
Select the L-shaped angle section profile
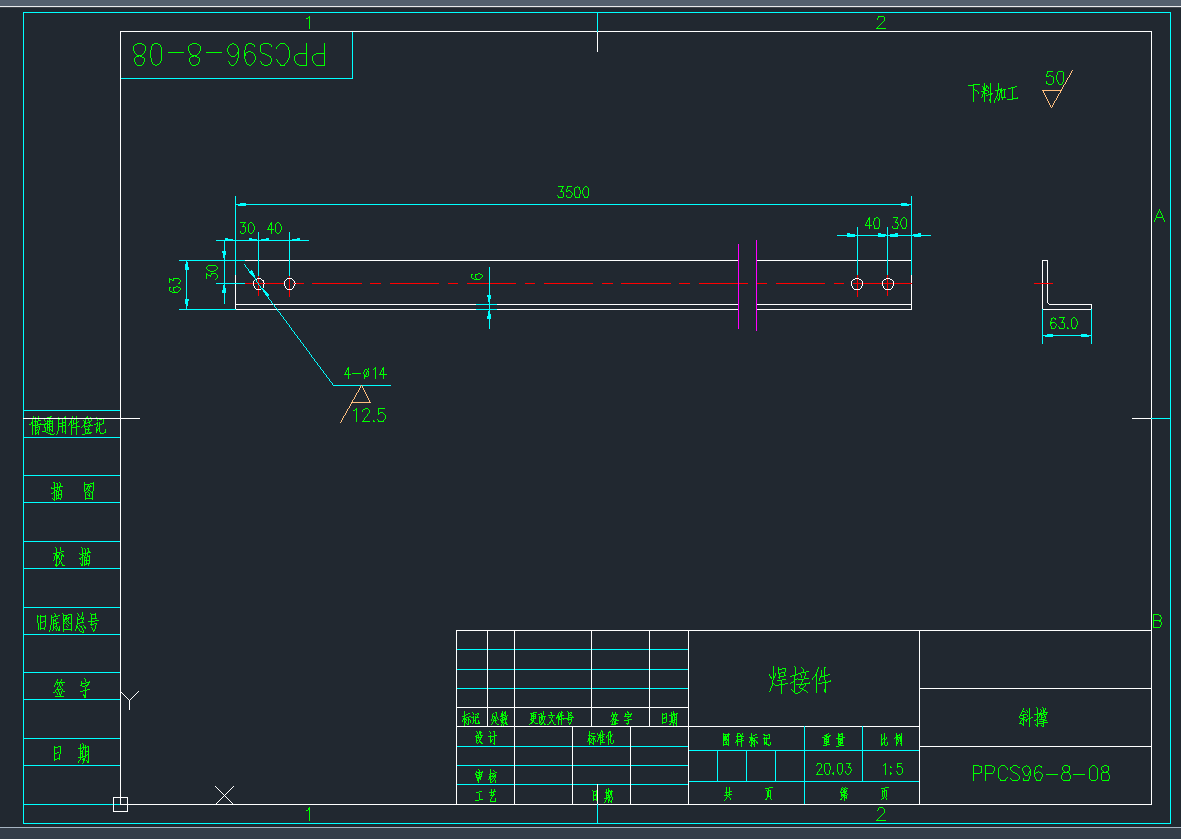click(1067, 285)
